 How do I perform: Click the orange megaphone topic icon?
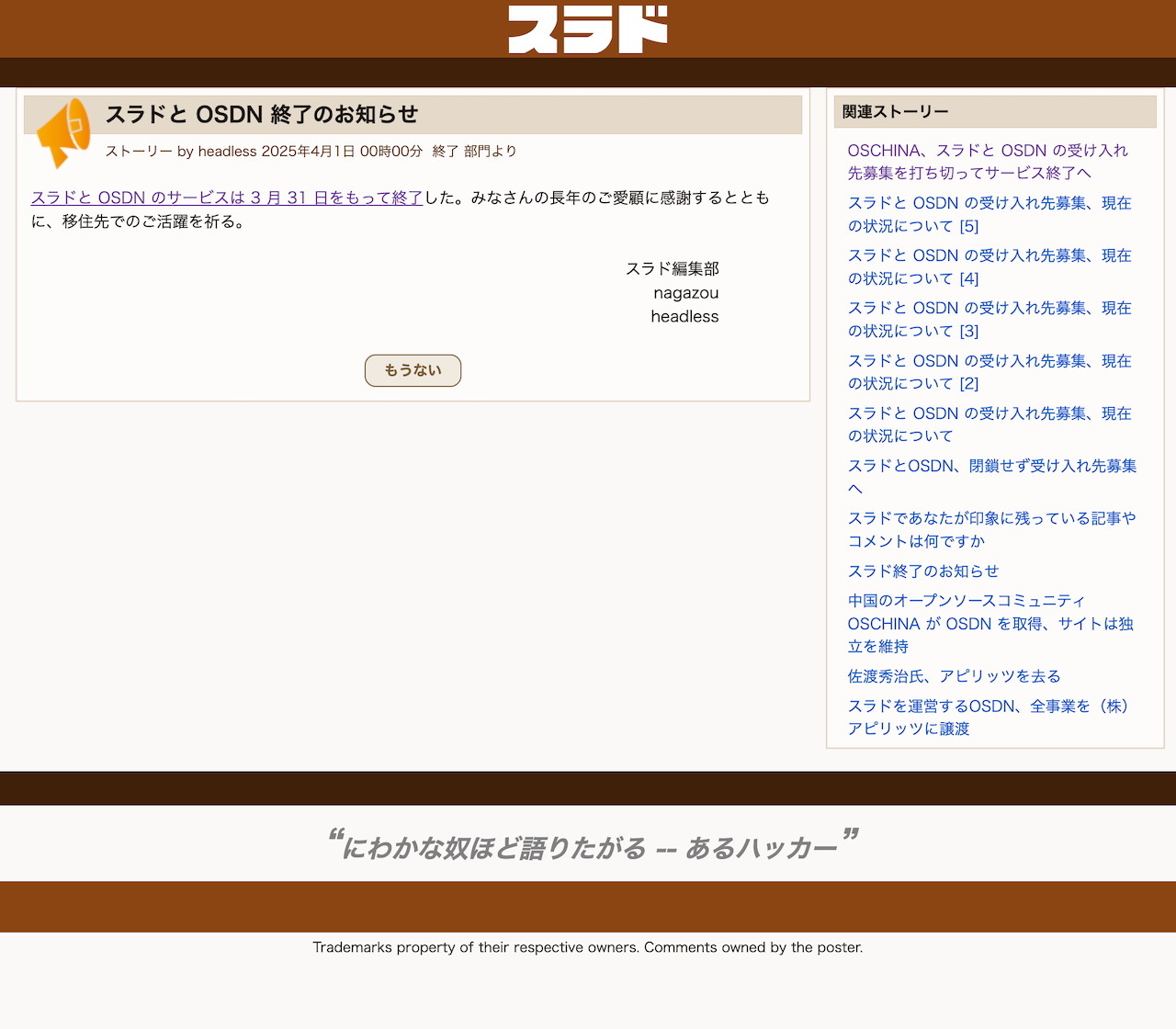[62, 133]
